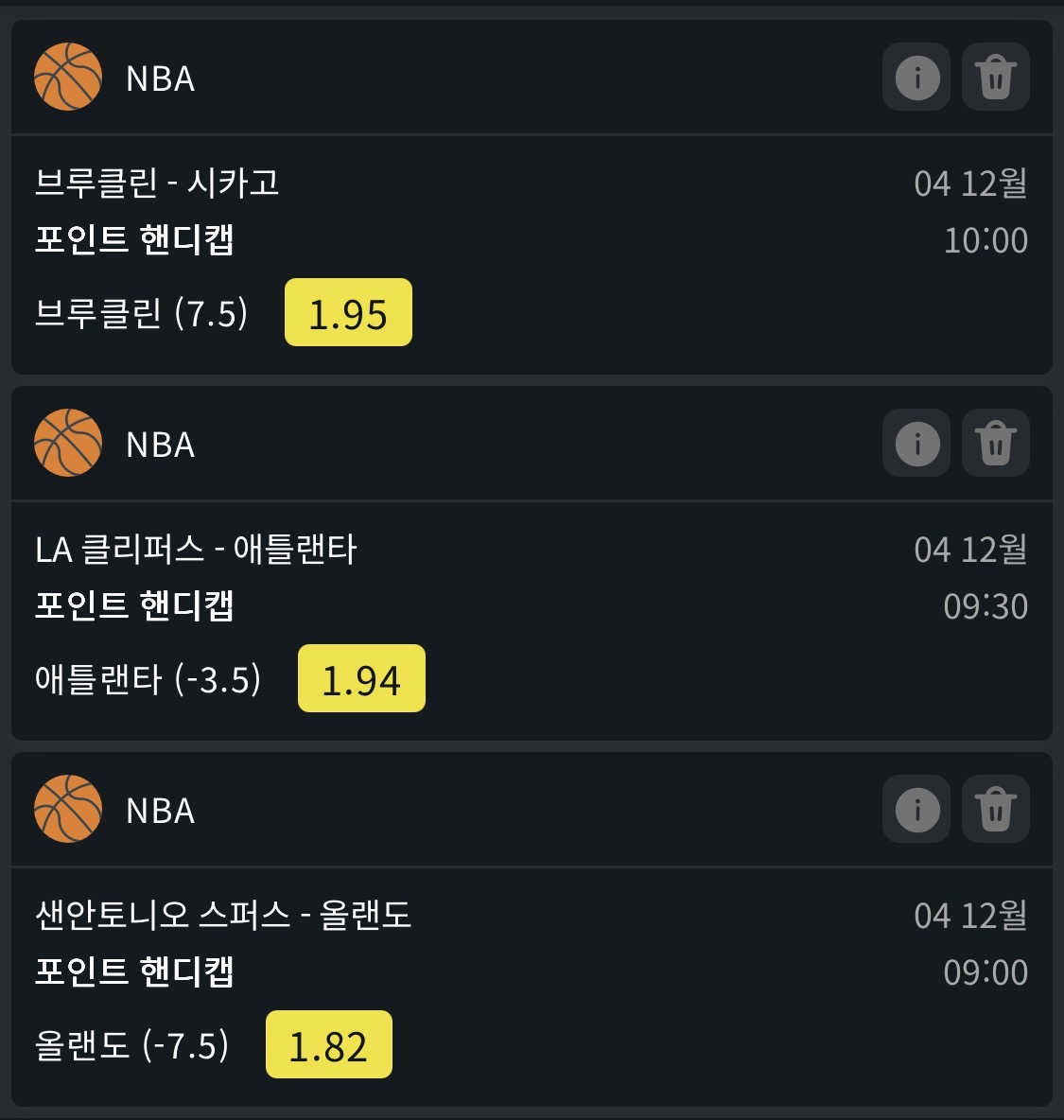Tap the 1.82 odds button

328,1045
